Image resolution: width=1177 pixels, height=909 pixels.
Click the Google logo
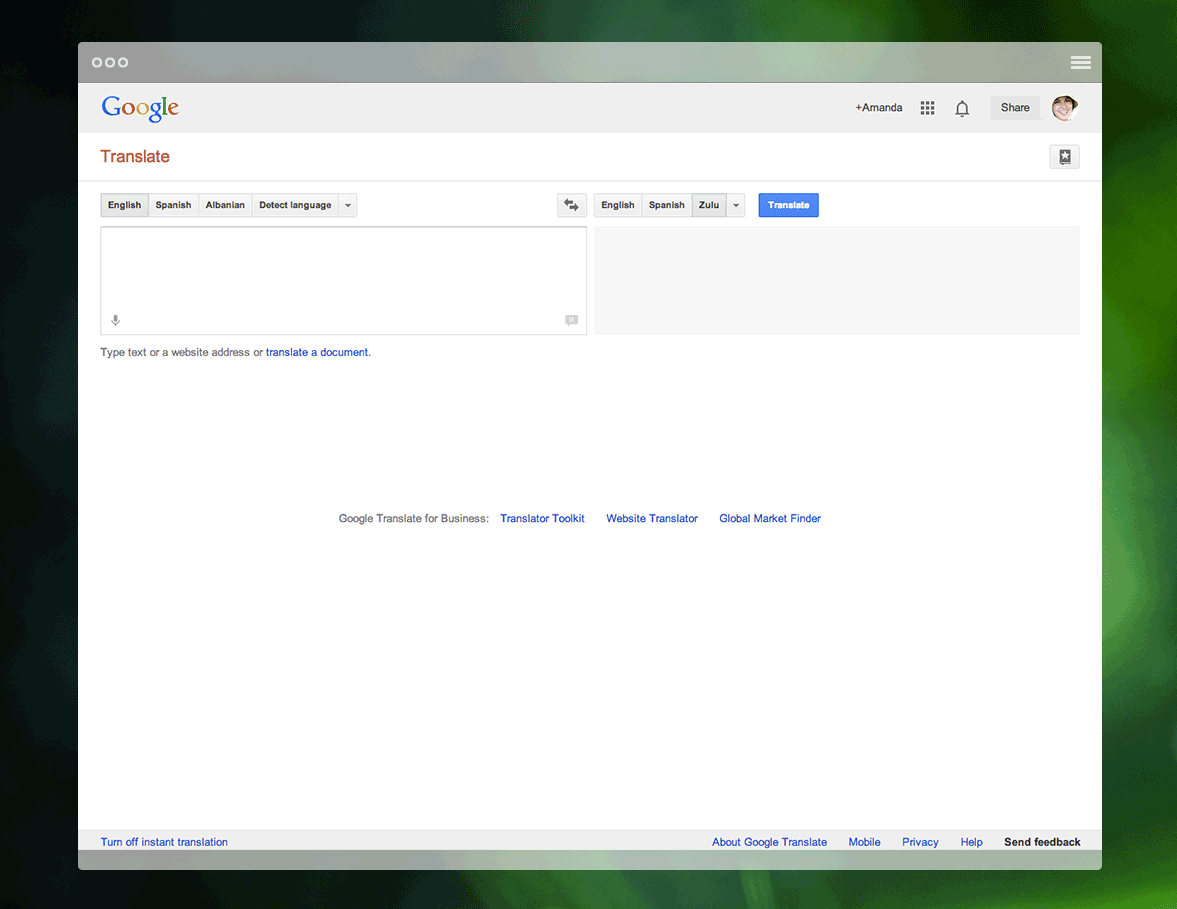pos(140,108)
